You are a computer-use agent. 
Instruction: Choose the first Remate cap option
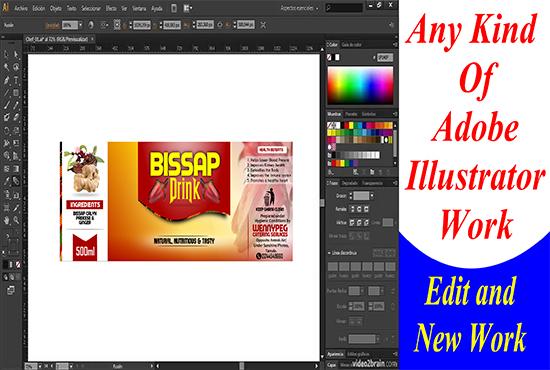[x=352, y=209]
